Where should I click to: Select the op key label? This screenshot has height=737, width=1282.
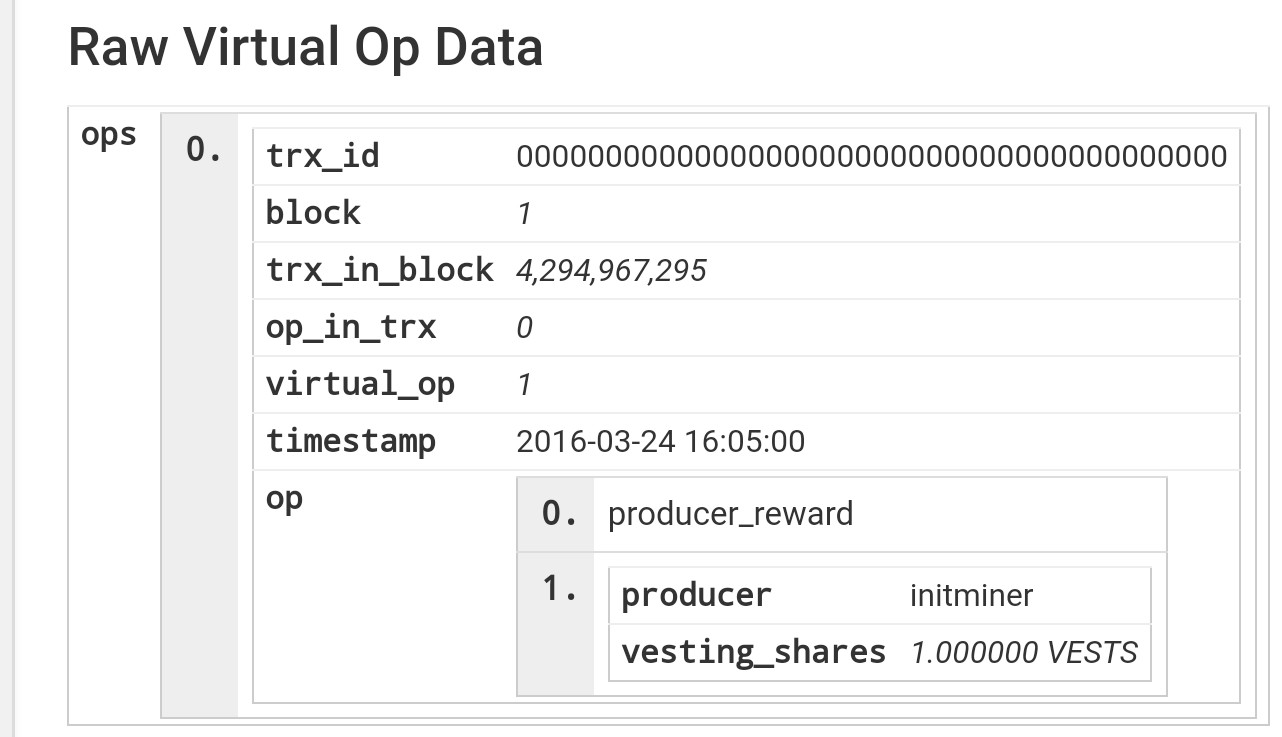click(x=284, y=498)
